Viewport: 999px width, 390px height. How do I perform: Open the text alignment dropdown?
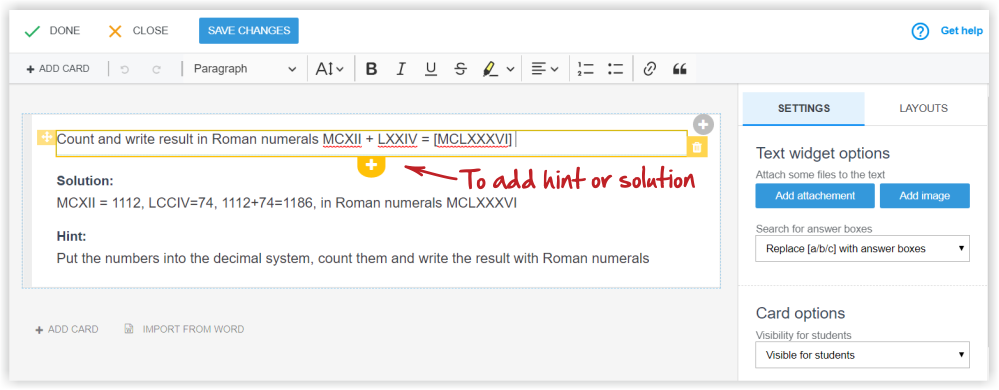point(545,69)
